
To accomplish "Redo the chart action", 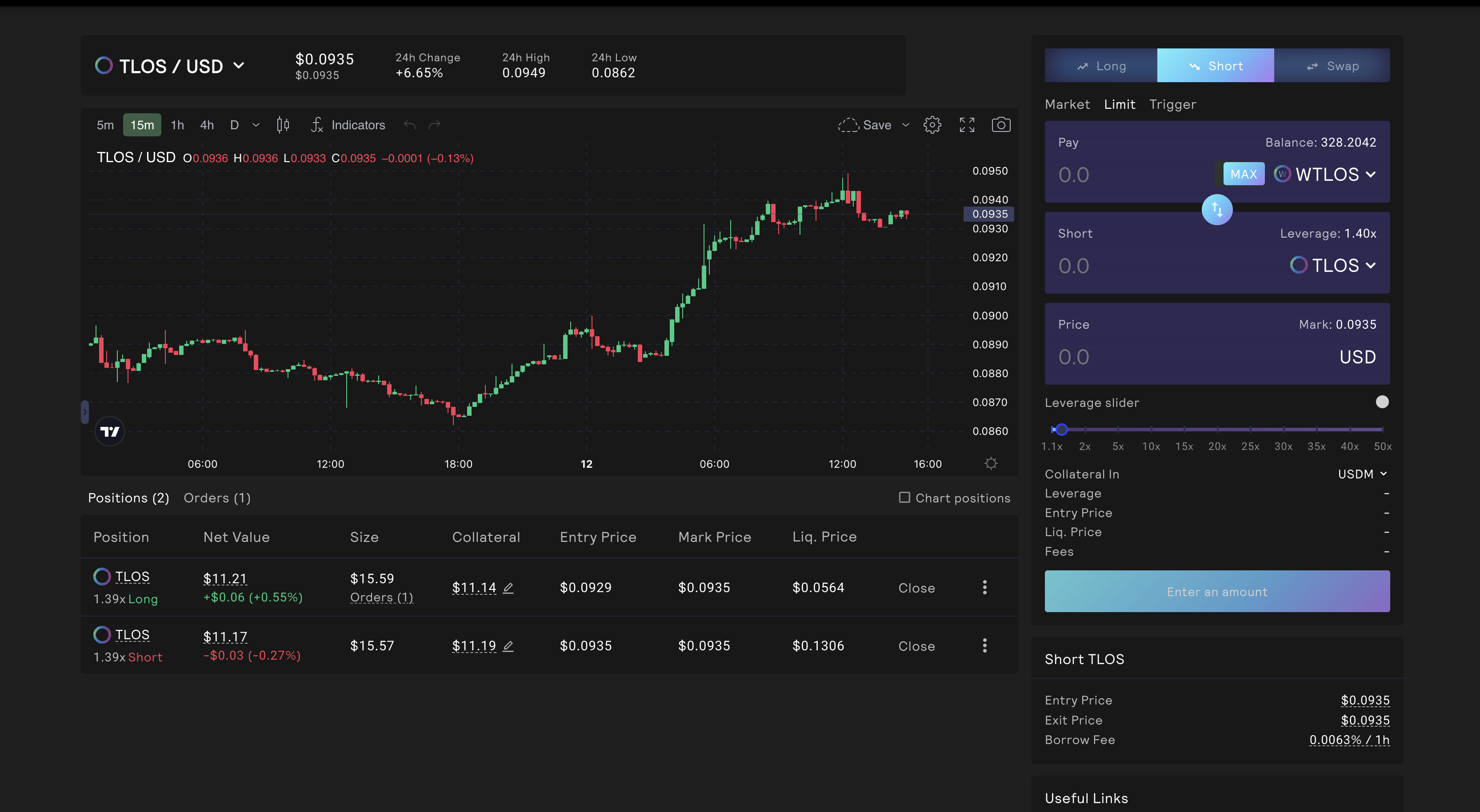I will (x=435, y=125).
